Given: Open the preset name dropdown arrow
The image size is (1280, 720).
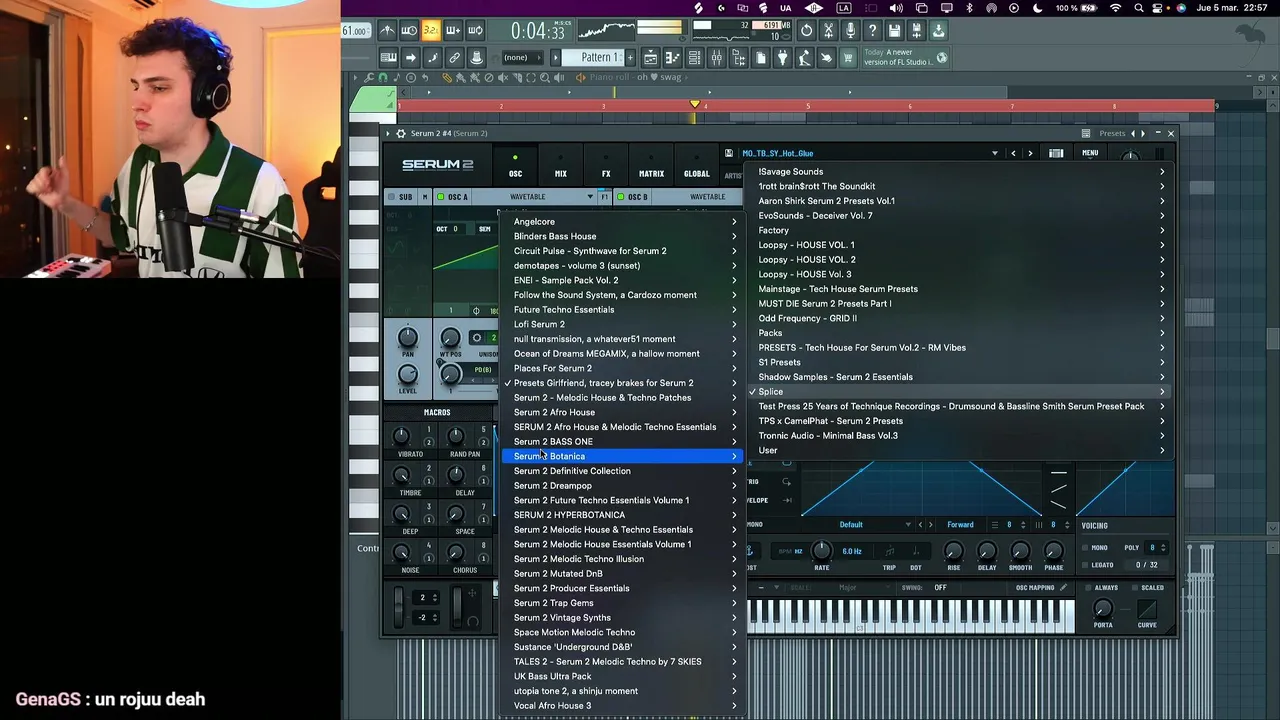Looking at the screenshot, I should [x=994, y=153].
